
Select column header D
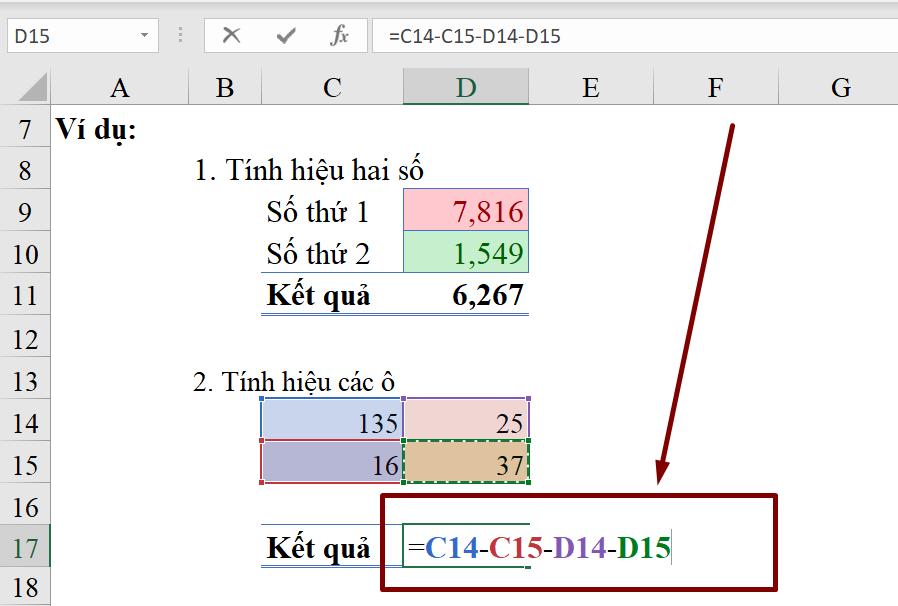pos(465,87)
